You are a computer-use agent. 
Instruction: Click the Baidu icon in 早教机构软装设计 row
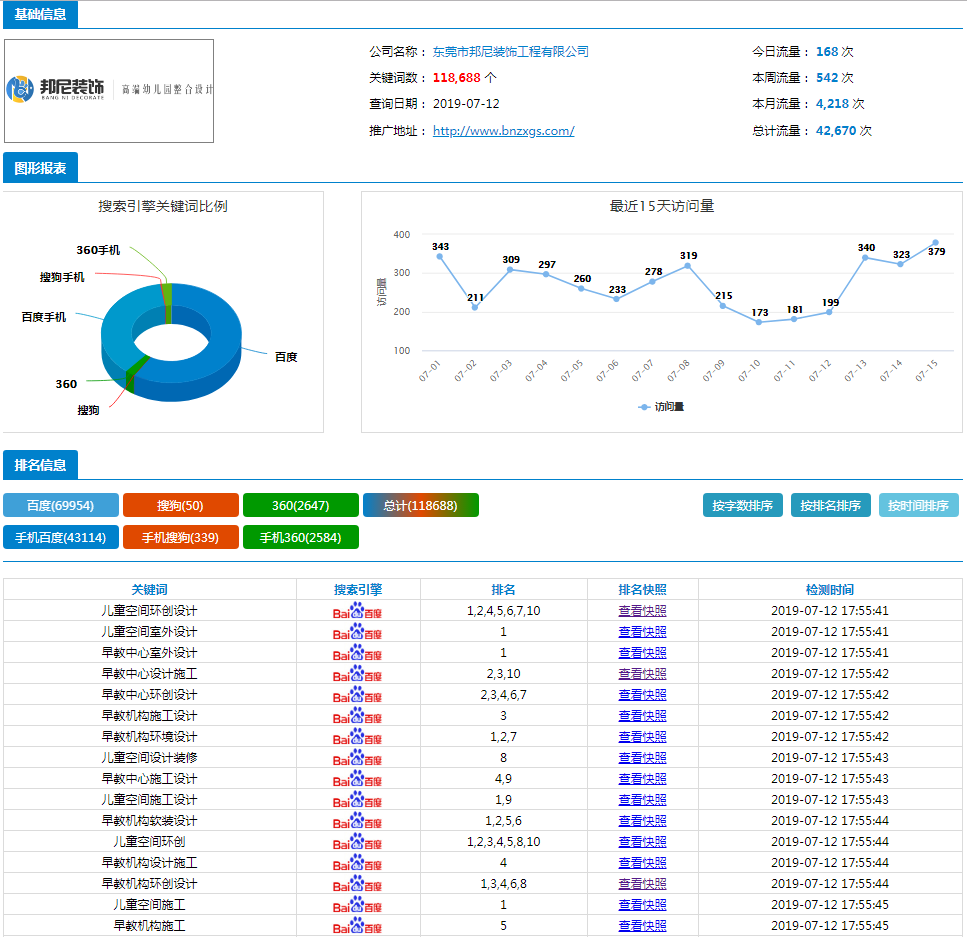coord(358,821)
